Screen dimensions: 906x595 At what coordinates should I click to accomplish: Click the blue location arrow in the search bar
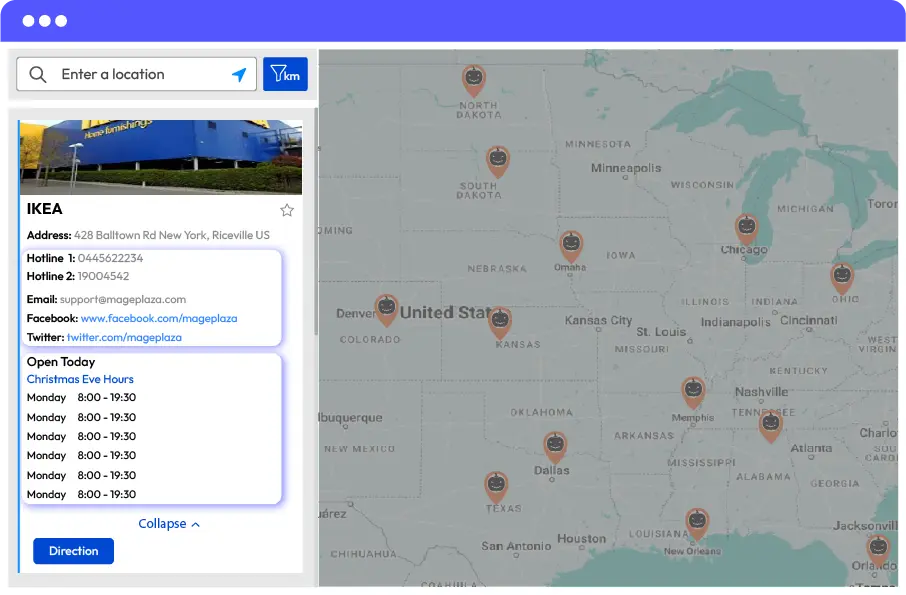pos(239,73)
